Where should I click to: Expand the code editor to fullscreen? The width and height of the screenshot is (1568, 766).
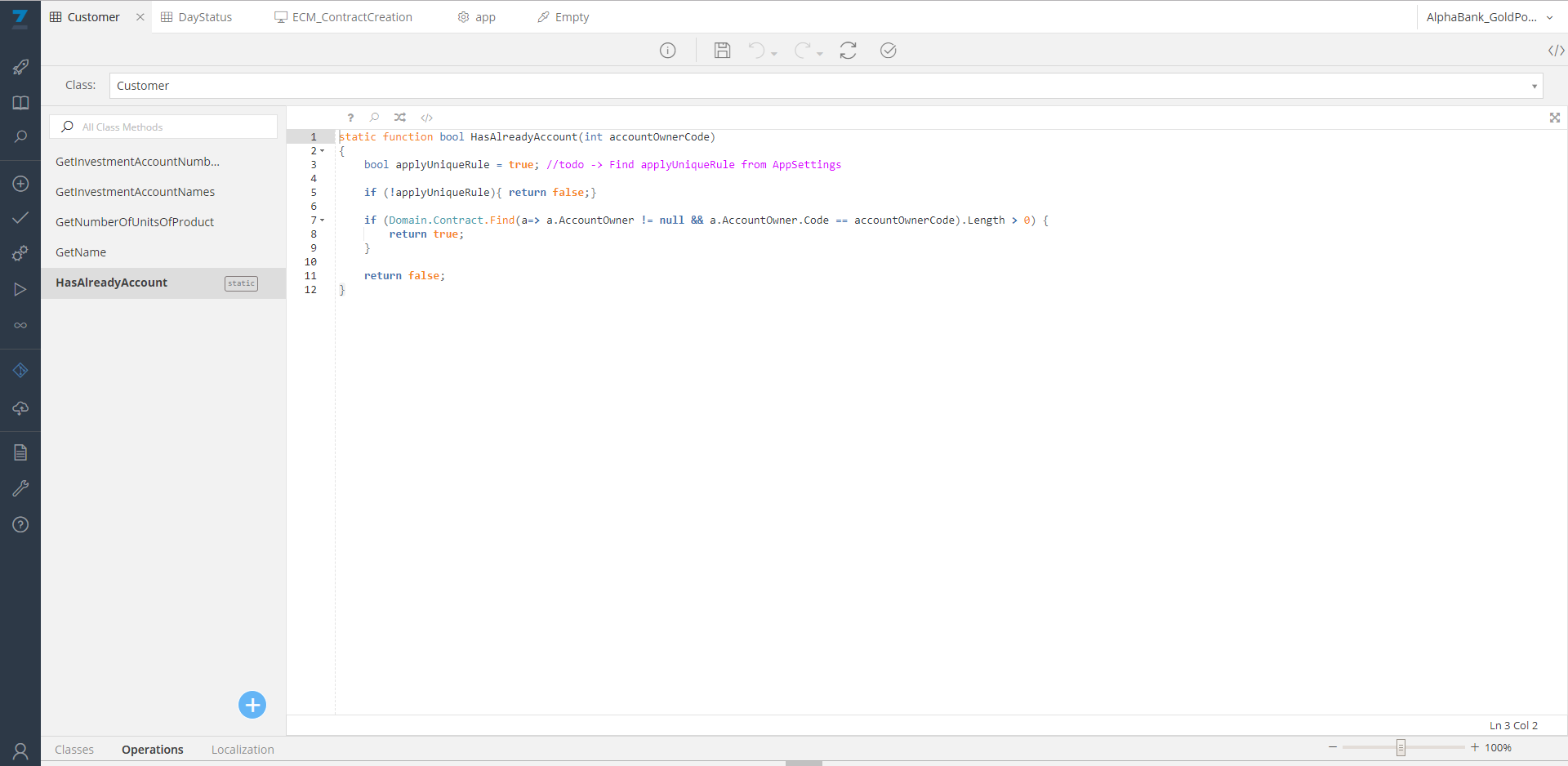(x=1554, y=118)
